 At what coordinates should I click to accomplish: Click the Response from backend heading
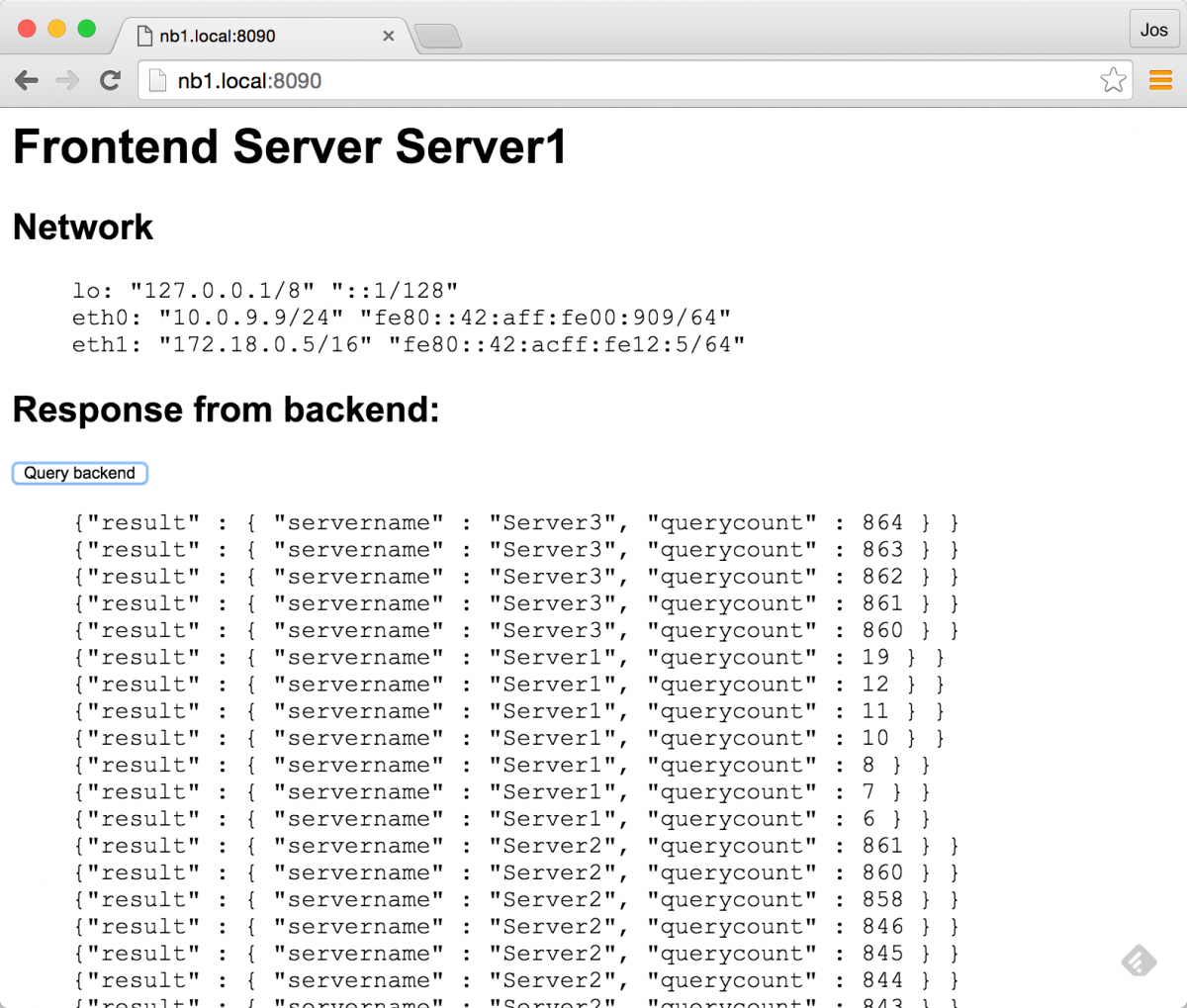click(x=226, y=410)
